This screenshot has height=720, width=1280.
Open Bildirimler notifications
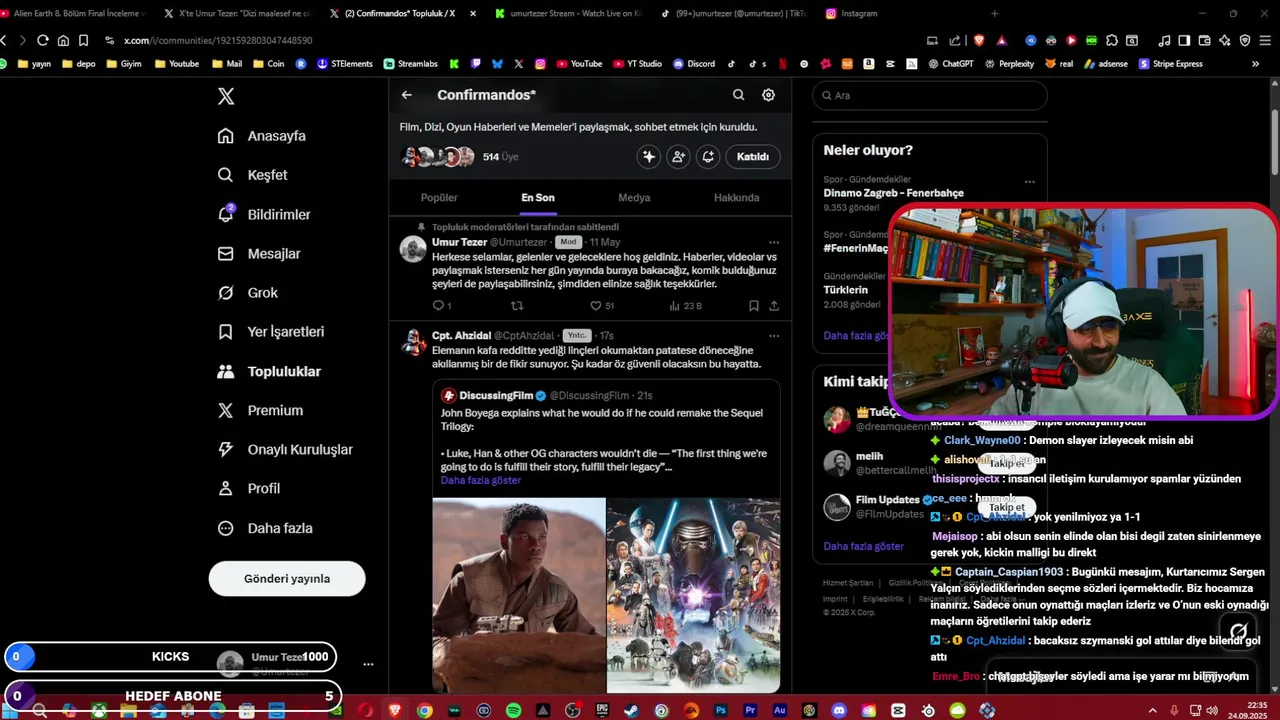(264, 214)
